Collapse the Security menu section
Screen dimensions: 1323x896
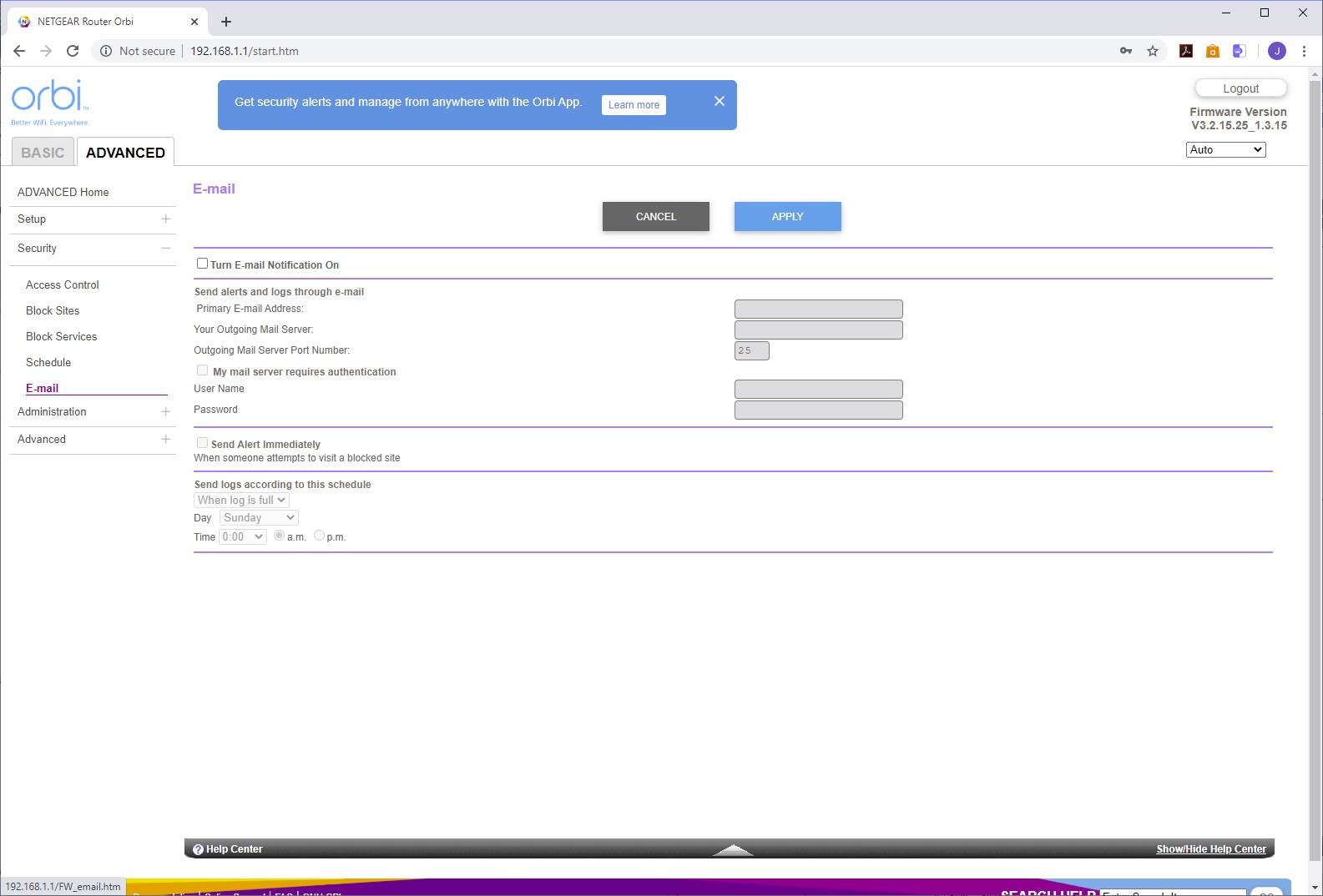(x=165, y=249)
